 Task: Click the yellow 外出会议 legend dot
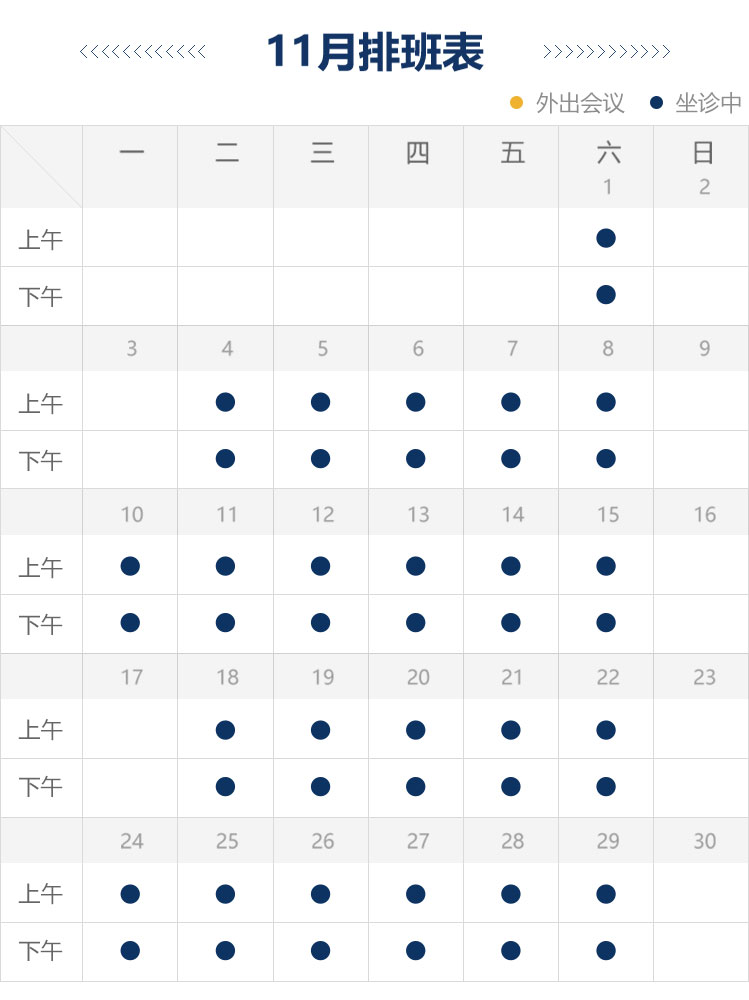pos(516,102)
